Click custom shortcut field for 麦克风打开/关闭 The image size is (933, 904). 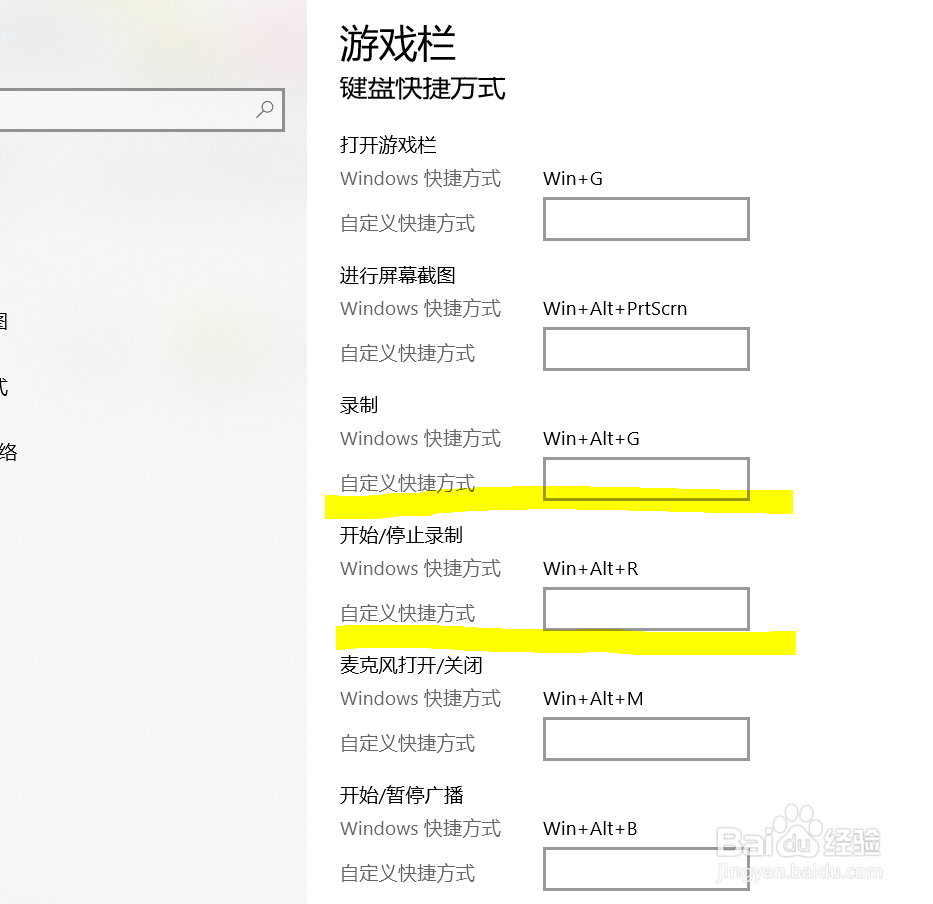point(646,739)
